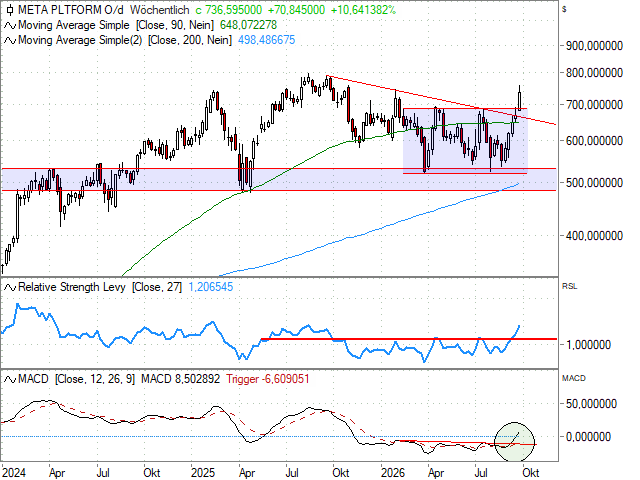Screen dimensions: 640x480
Task: Click the candlestick icon beside META PLTFORM title
Action: click(10, 10)
